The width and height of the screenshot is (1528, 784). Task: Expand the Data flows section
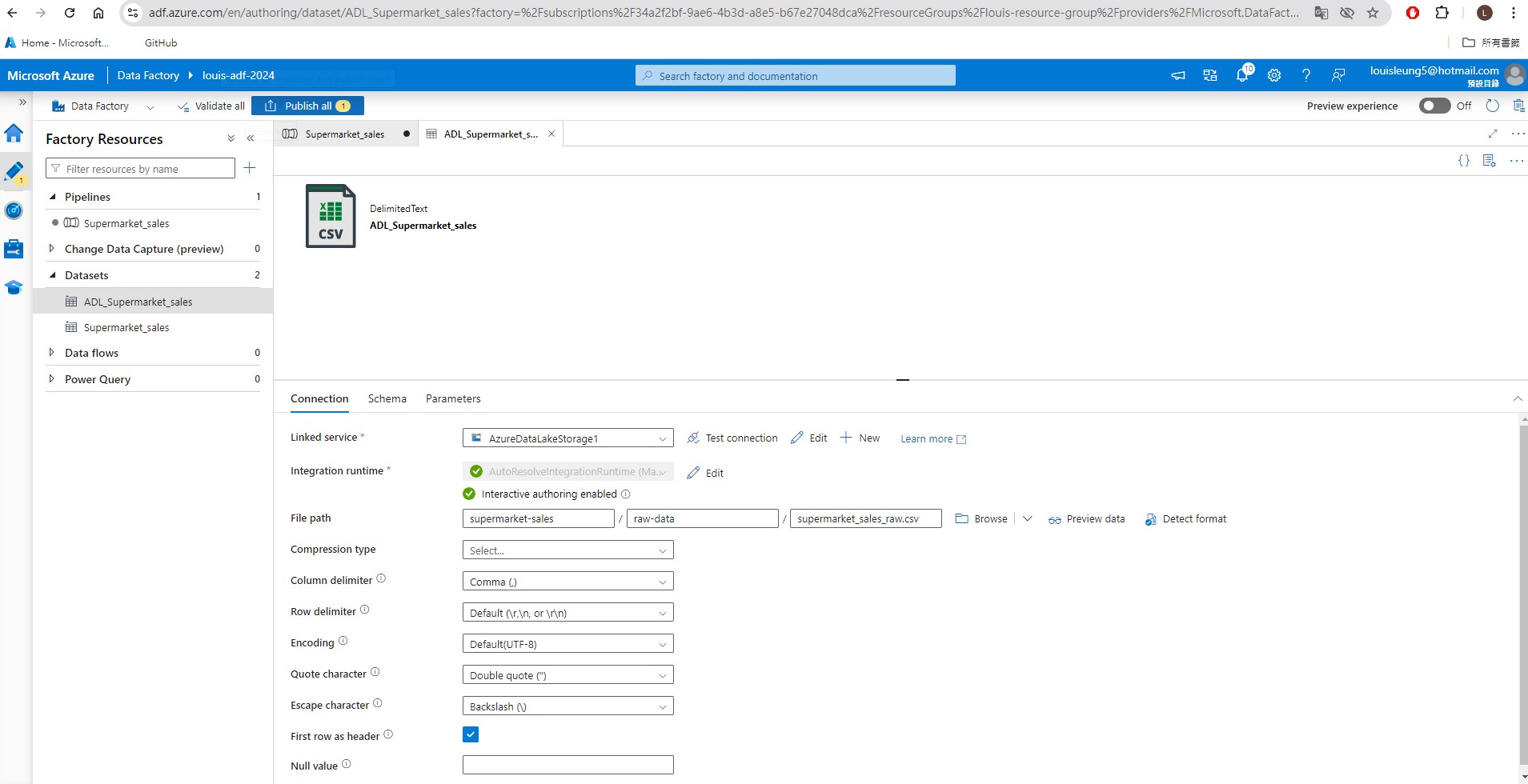point(52,352)
